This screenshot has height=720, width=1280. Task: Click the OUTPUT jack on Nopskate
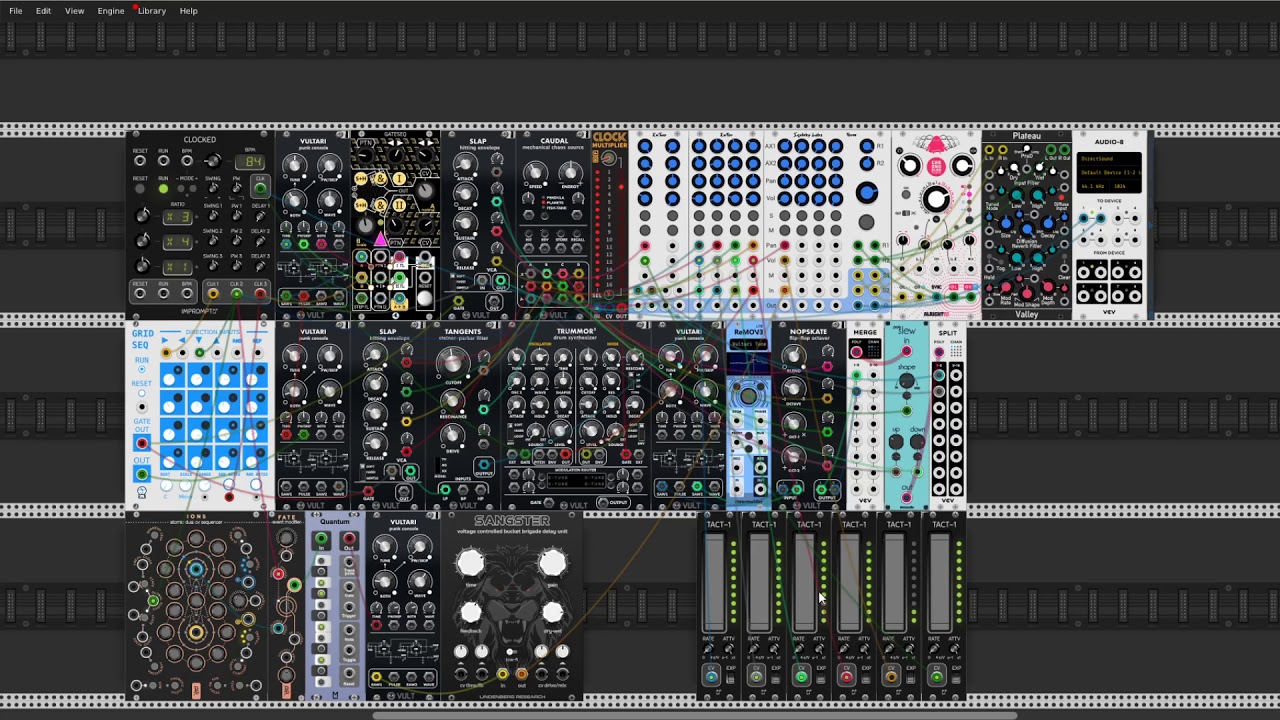point(827,490)
